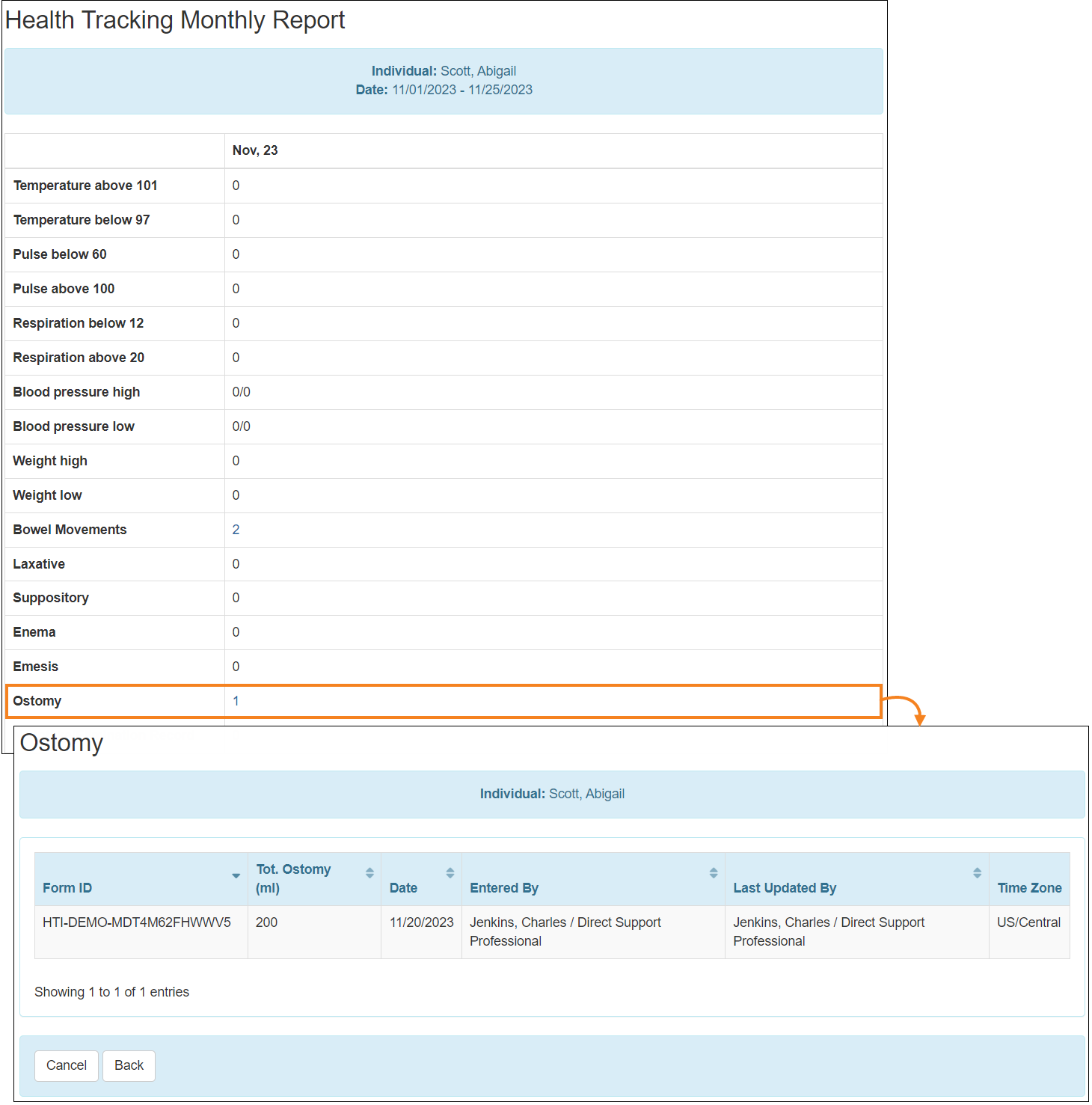1092x1105 pixels.
Task: Select the Weight low row label
Action: point(48,495)
